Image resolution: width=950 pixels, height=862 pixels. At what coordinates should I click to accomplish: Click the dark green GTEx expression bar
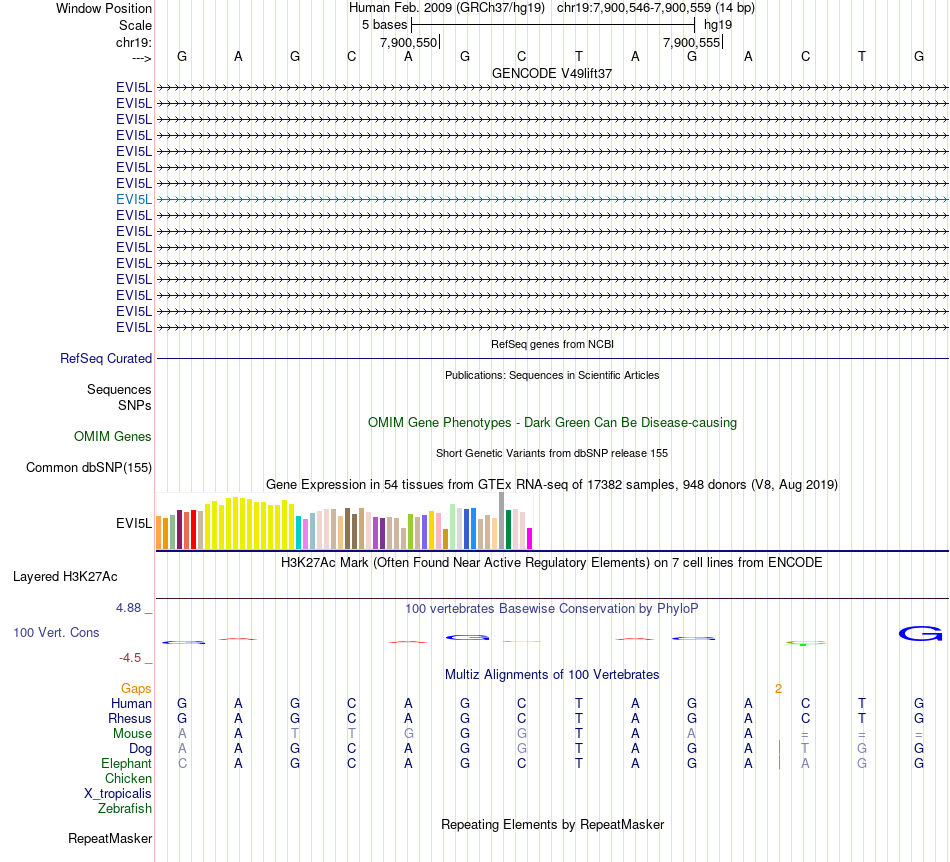(509, 529)
